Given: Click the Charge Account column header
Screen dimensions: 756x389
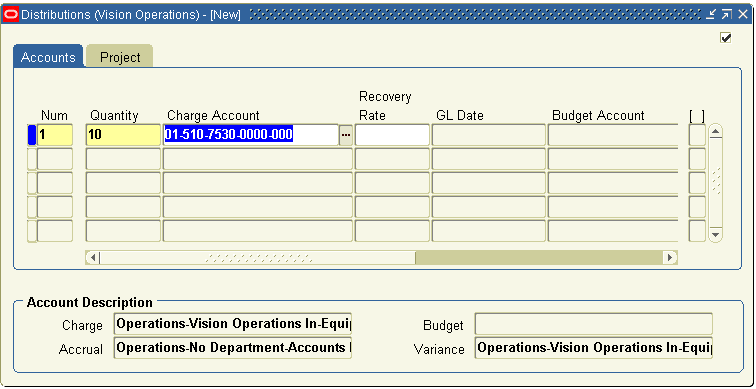Looking at the screenshot, I should tap(213, 116).
